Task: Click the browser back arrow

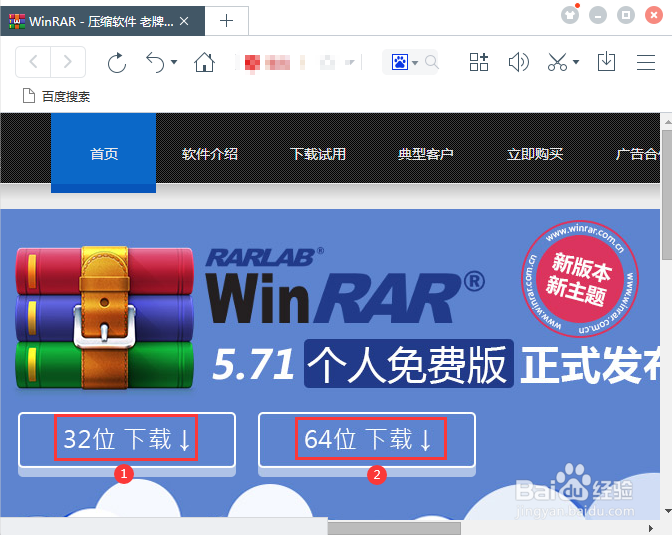Action: (33, 62)
